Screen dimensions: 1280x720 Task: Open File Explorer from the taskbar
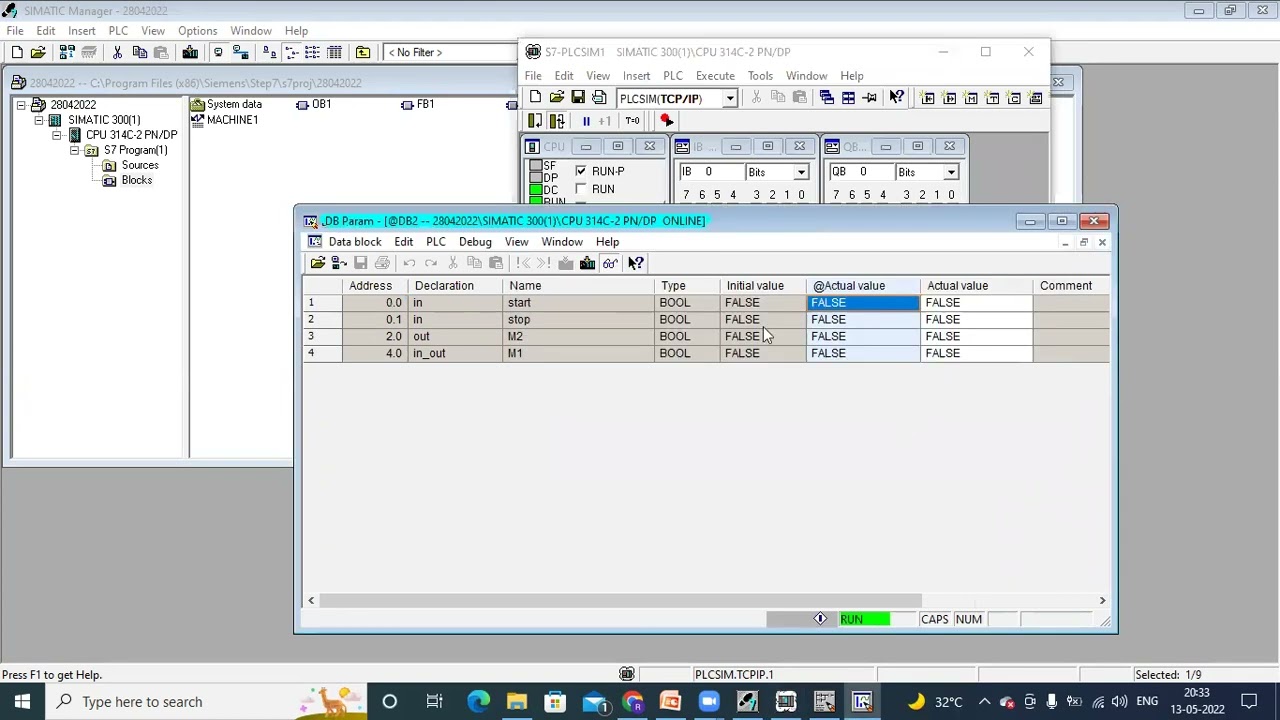pyautogui.click(x=517, y=701)
